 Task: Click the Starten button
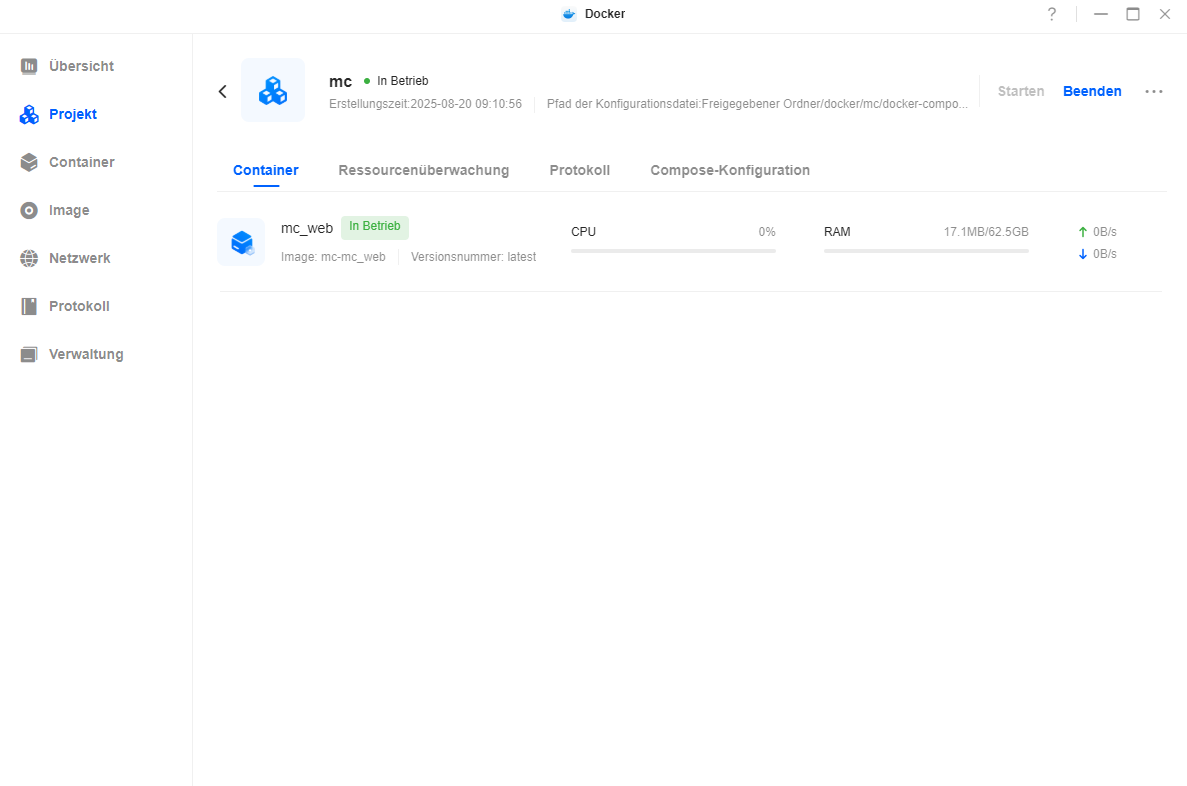click(1020, 91)
